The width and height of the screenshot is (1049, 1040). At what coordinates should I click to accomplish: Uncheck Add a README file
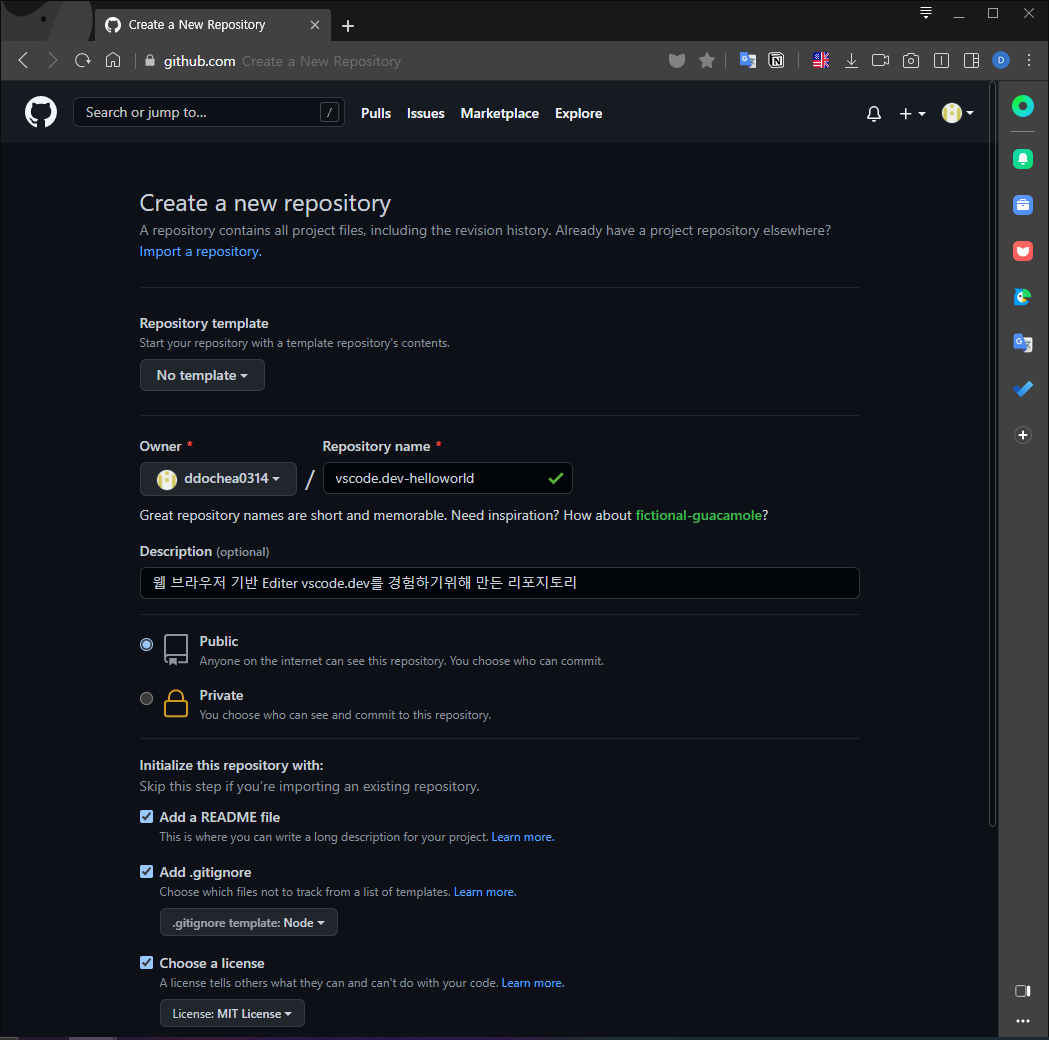pyautogui.click(x=147, y=817)
